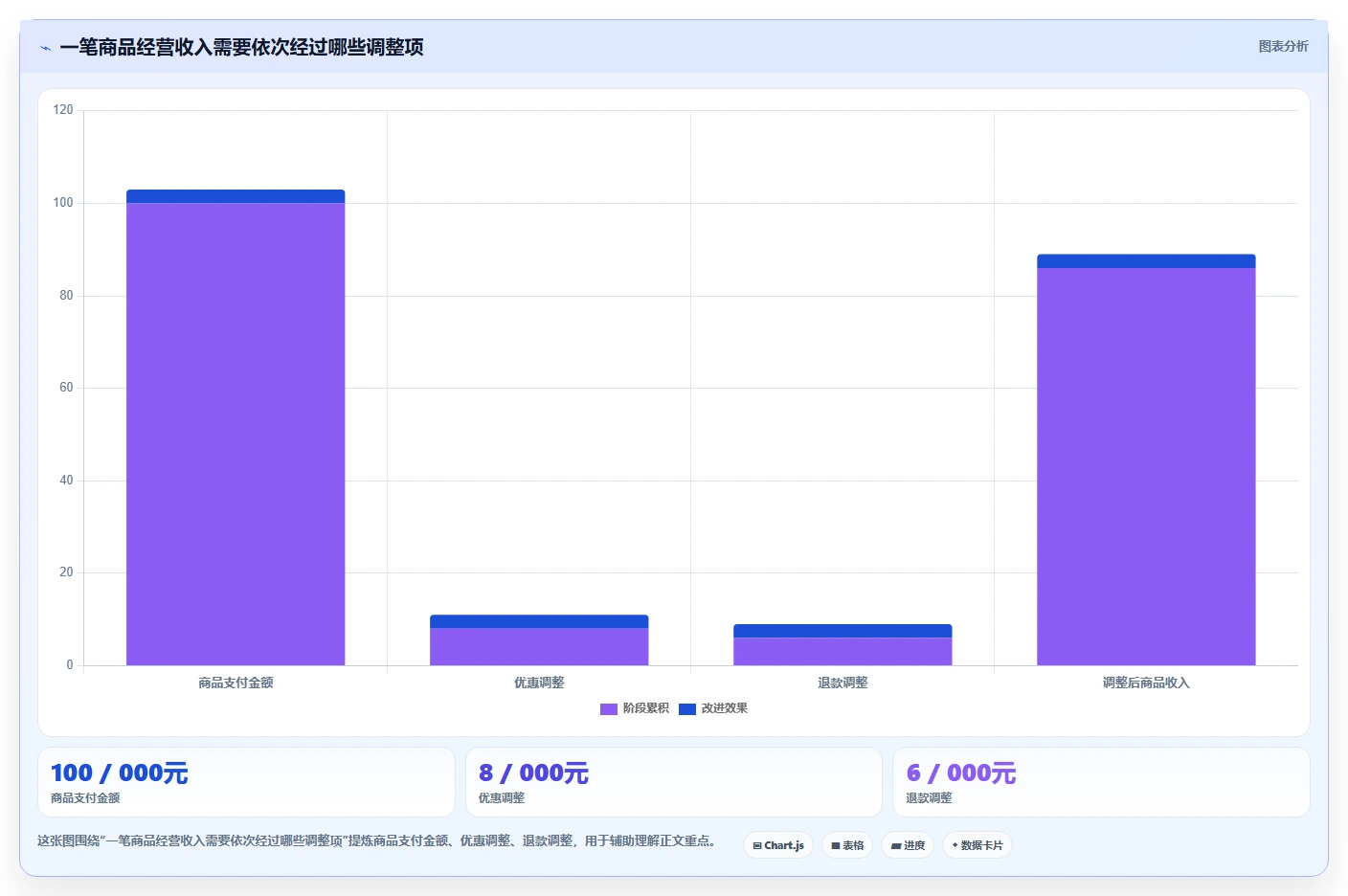
Task: Click the star icon in 数据卡片 tag
Action: (x=955, y=845)
